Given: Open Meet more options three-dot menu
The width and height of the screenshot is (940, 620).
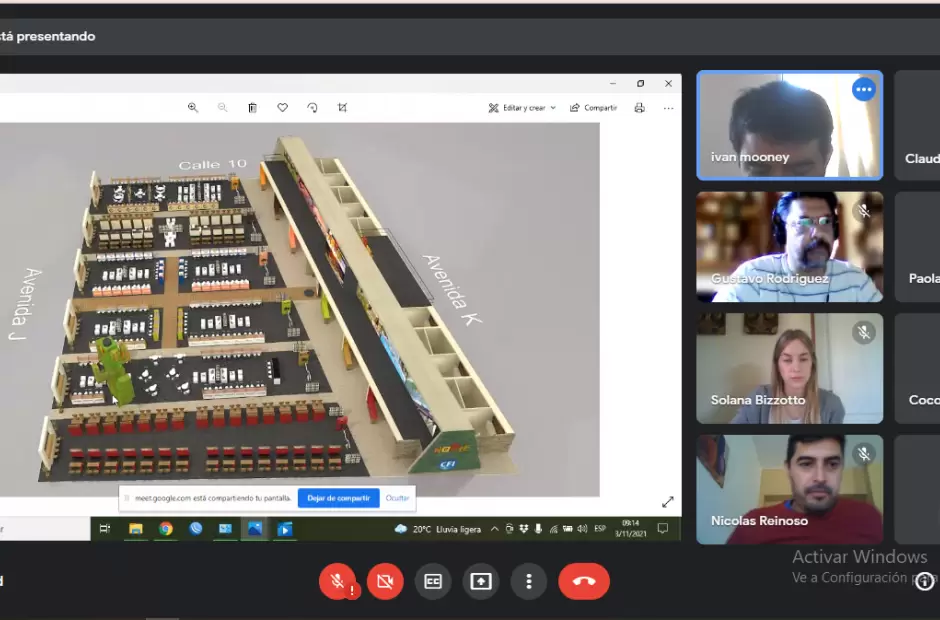Looking at the screenshot, I should (x=529, y=581).
